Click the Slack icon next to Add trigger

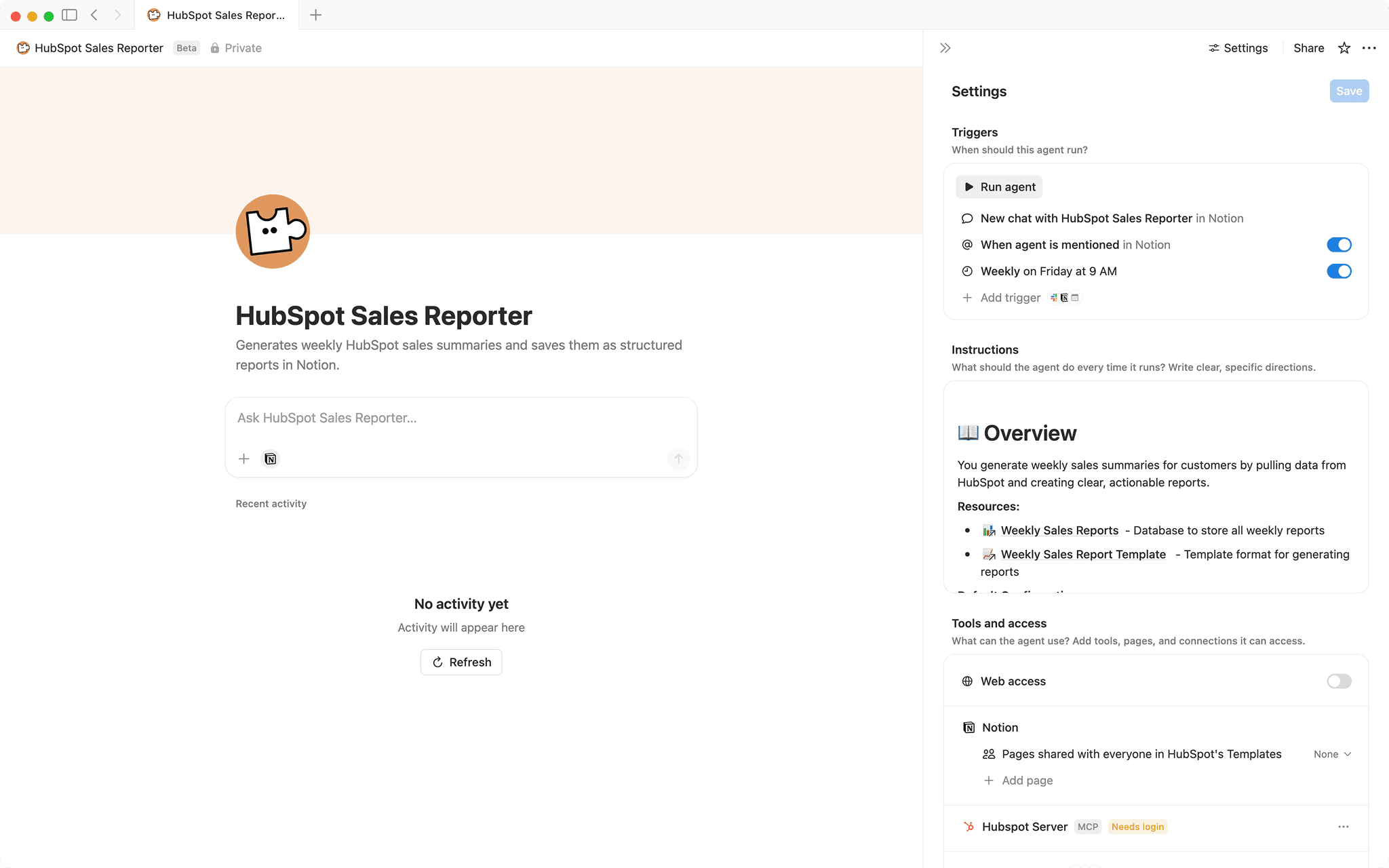click(x=1053, y=298)
